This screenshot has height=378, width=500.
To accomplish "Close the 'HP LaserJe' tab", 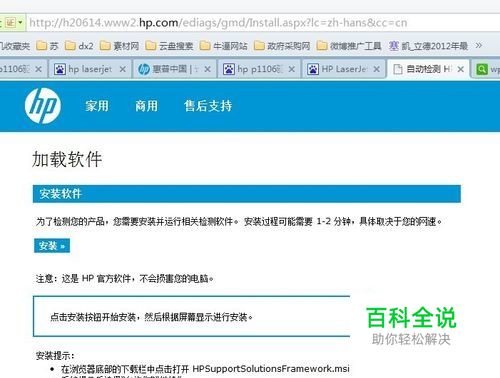I will [x=377, y=69].
